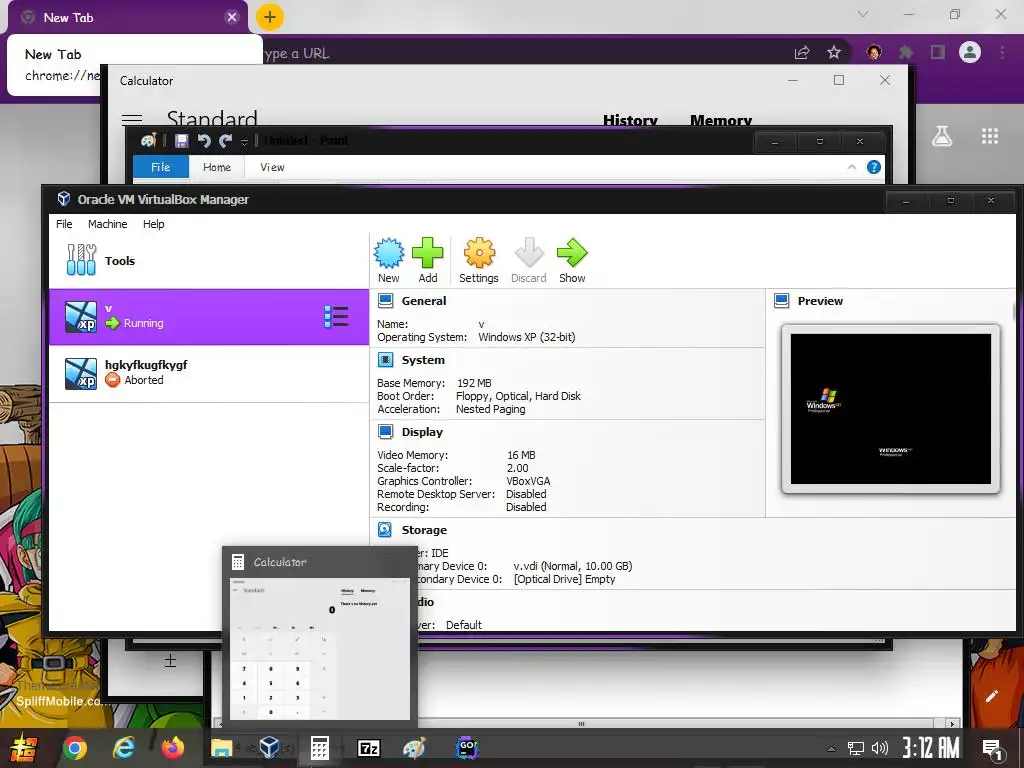Click the volume speaker tray icon
The width and height of the screenshot is (1024, 768).
(880, 748)
